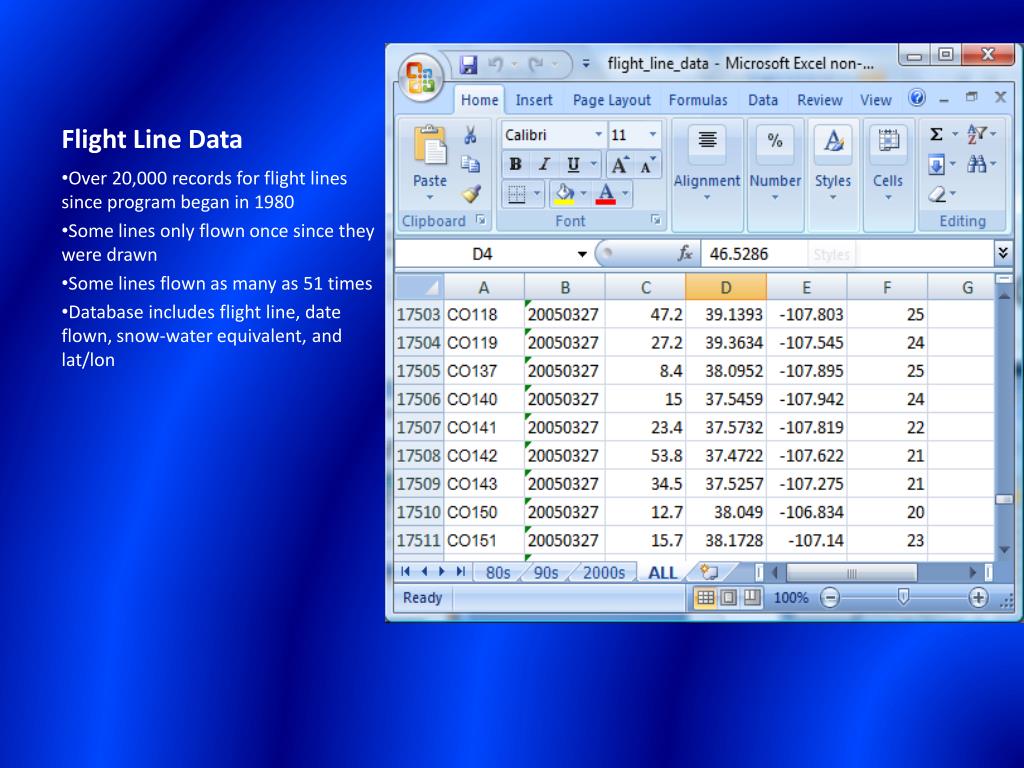Click the Insert Function fx icon

[x=685, y=254]
